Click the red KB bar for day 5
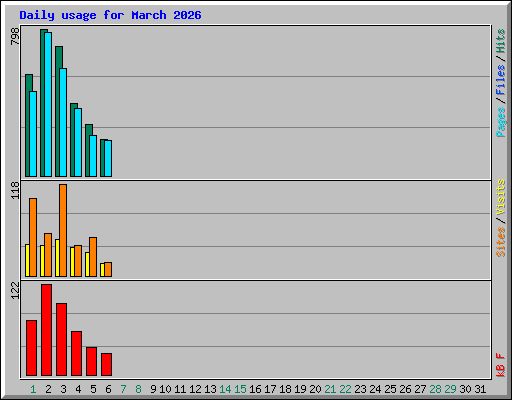 pyautogui.click(x=91, y=362)
